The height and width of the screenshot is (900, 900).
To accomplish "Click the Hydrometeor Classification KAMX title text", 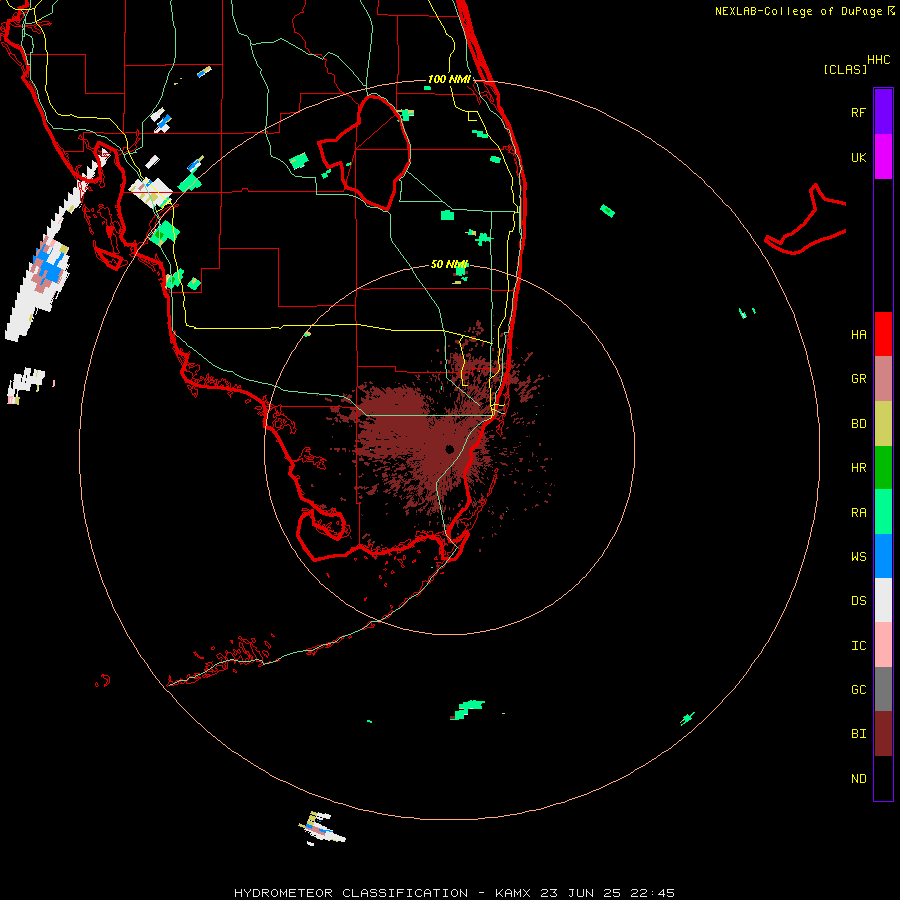I will click(454, 893).
